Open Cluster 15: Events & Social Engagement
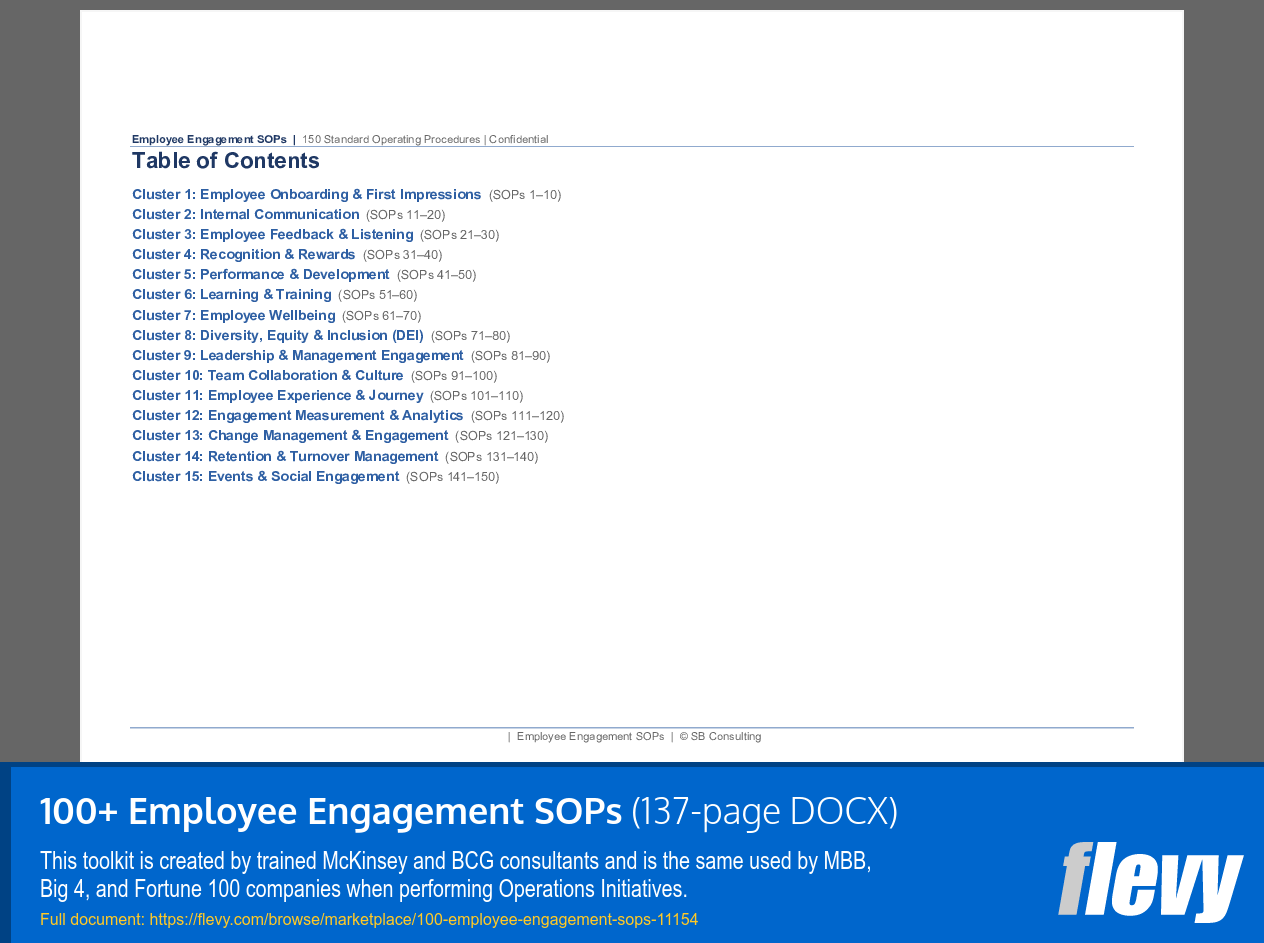1264x943 pixels. pos(265,476)
